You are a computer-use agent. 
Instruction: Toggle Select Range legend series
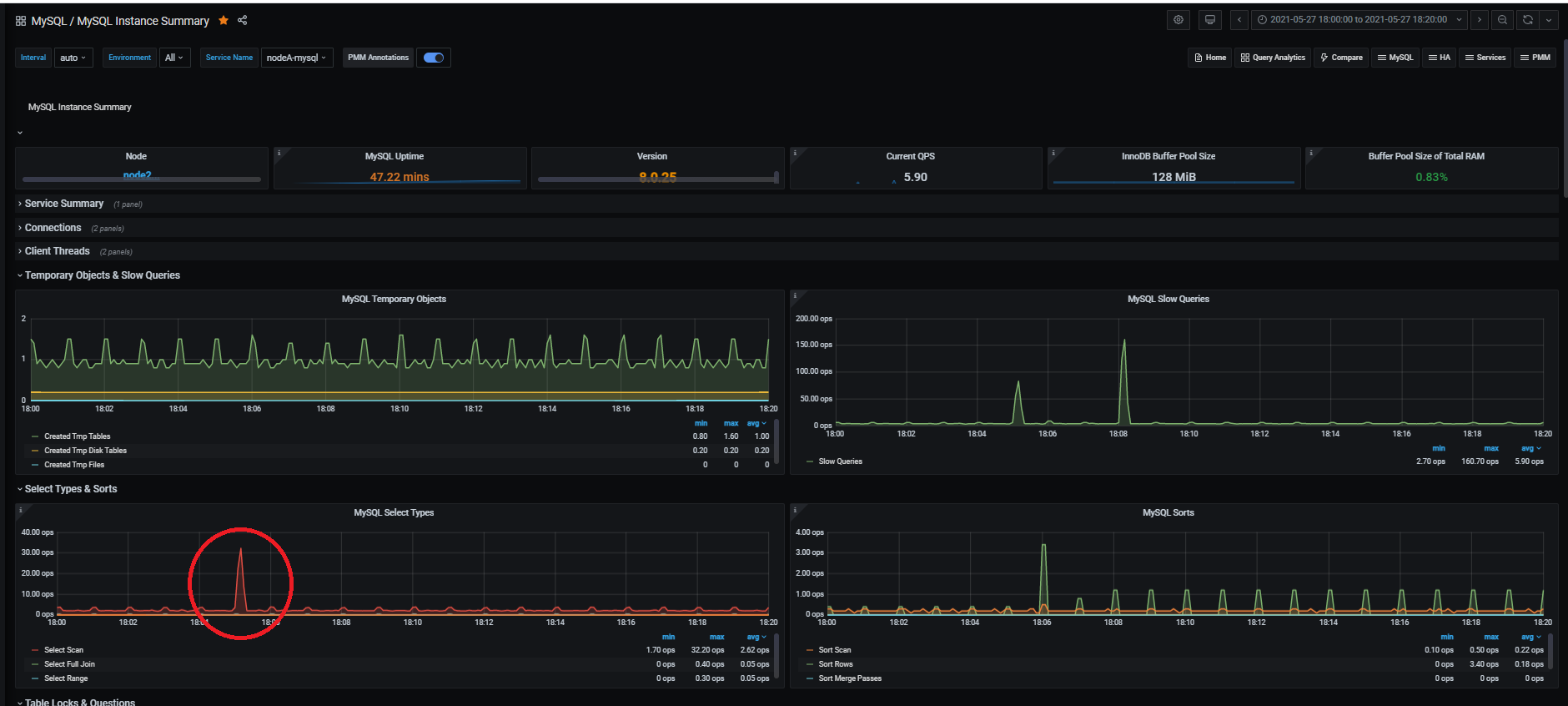(66, 678)
